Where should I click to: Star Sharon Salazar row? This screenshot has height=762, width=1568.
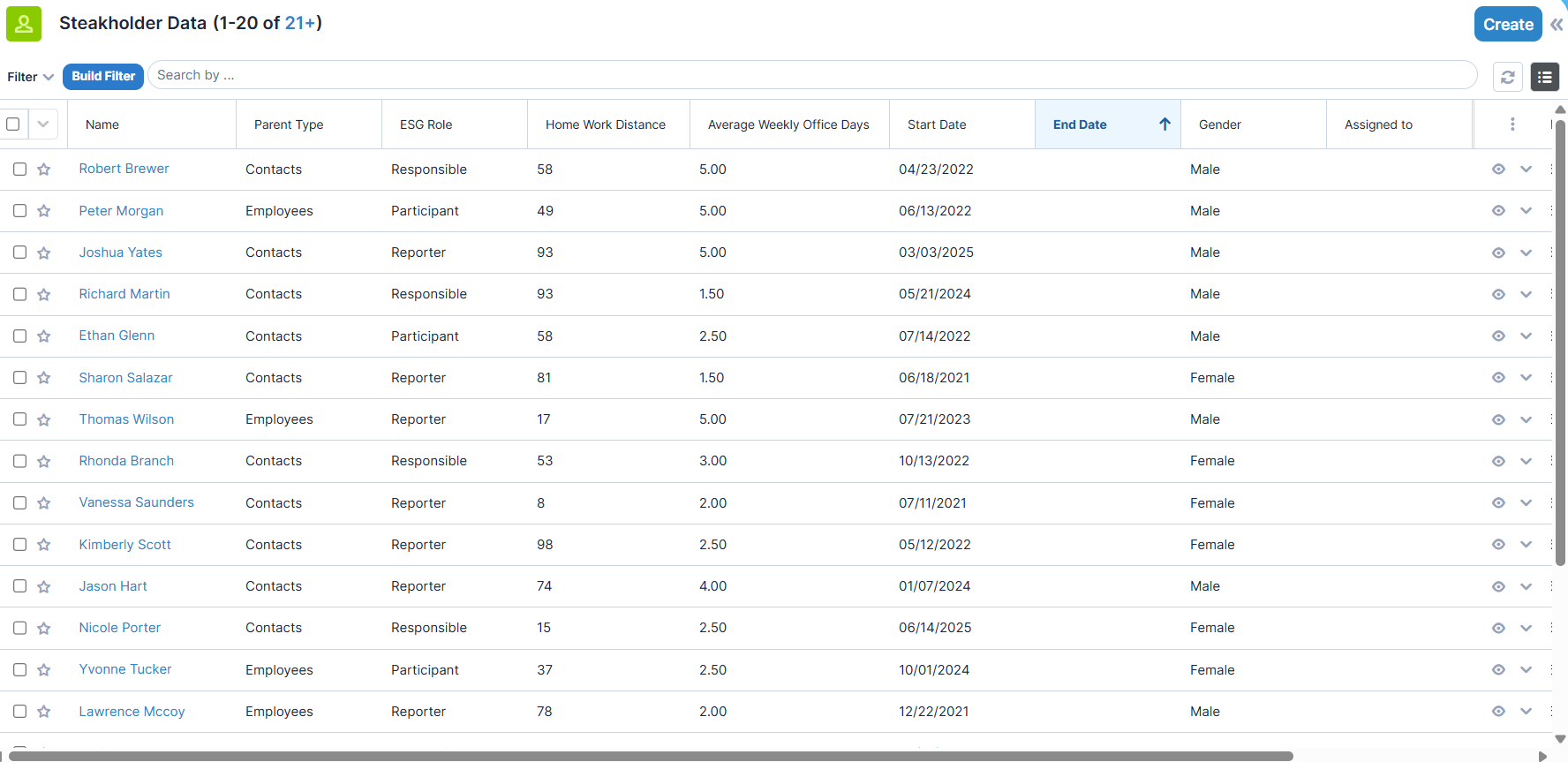44,378
